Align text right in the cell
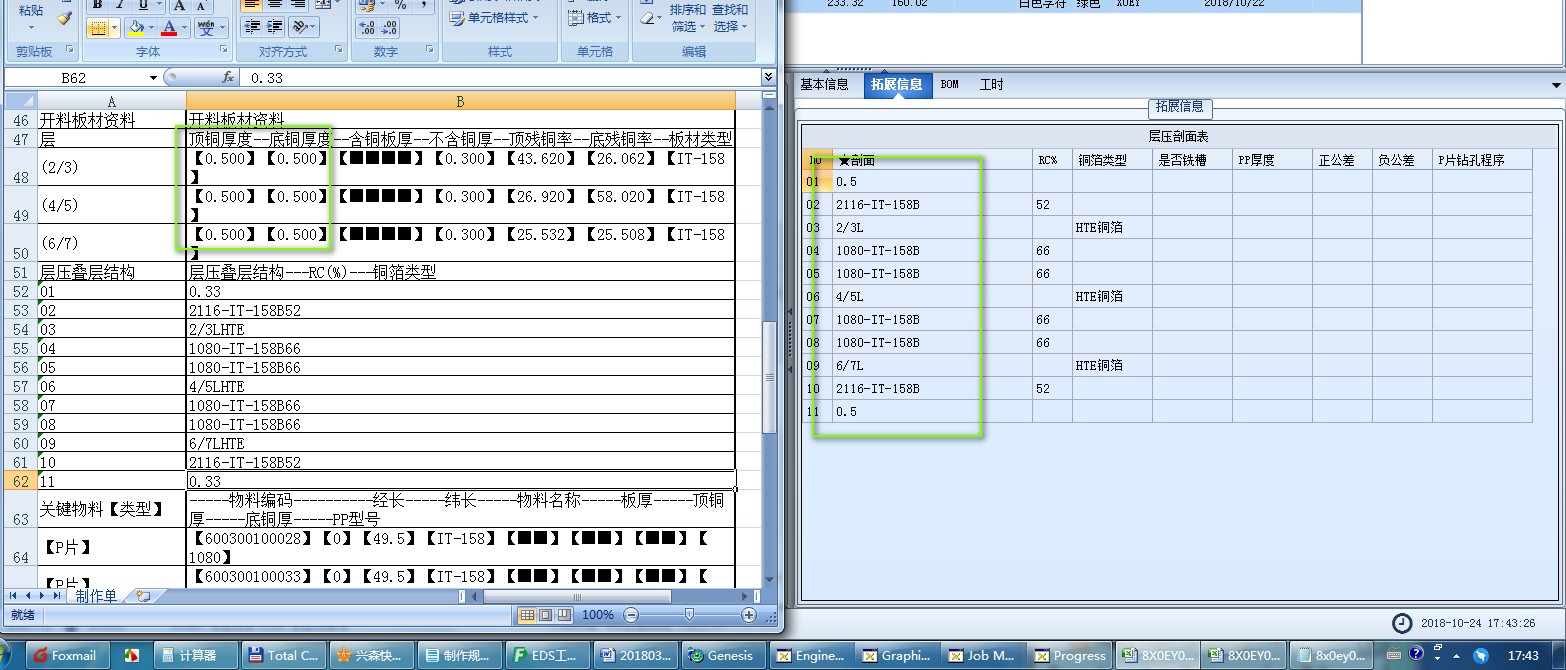The image size is (1566, 670). (297, 5)
